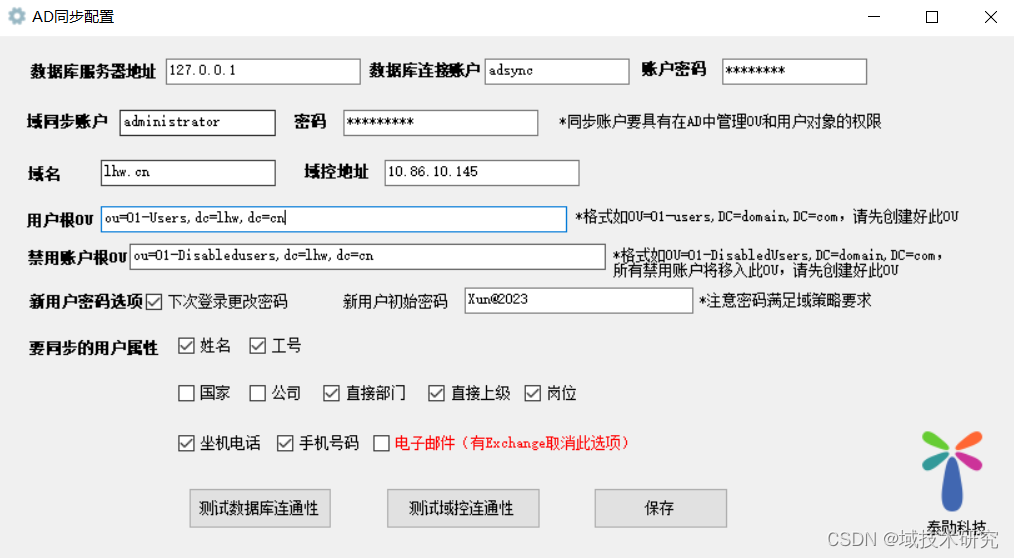Toggle change password at next login checkbox

154,302
